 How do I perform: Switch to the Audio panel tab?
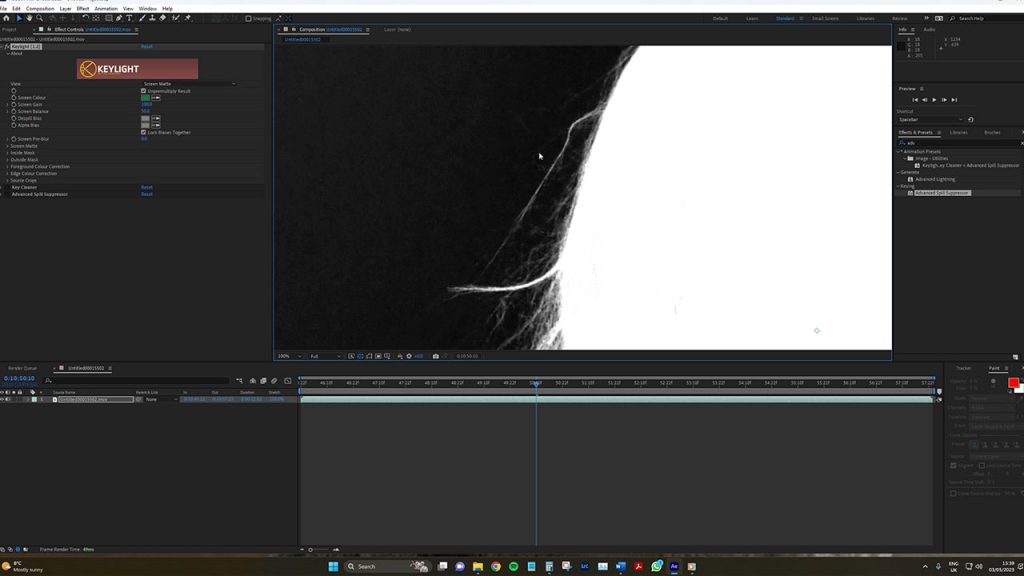tap(929, 29)
